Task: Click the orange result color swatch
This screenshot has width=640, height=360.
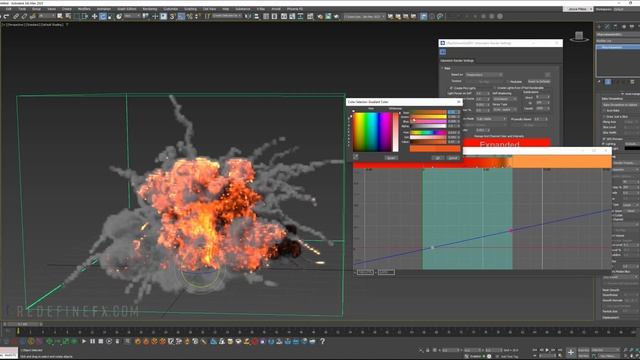Action: (x=435, y=149)
